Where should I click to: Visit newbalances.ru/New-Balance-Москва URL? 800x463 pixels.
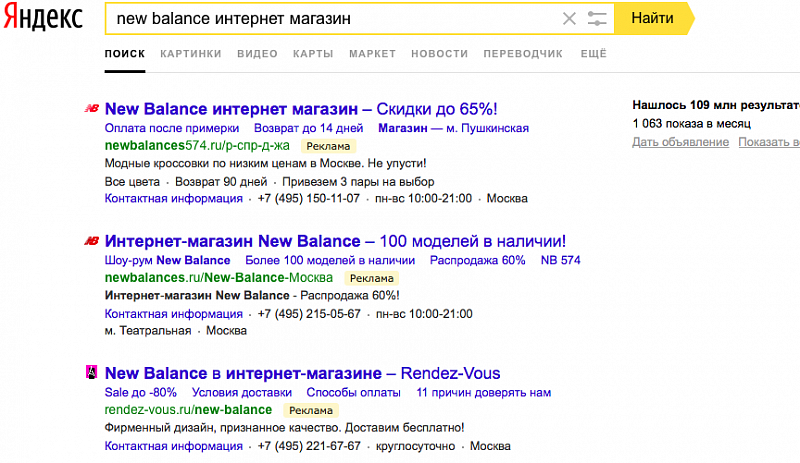coord(218,278)
